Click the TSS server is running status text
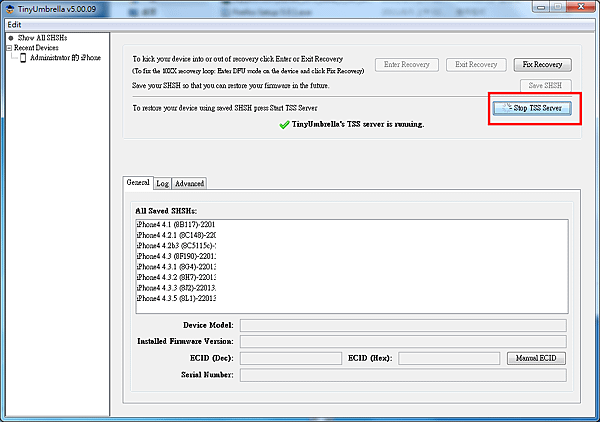The width and height of the screenshot is (600, 422). coord(358,124)
